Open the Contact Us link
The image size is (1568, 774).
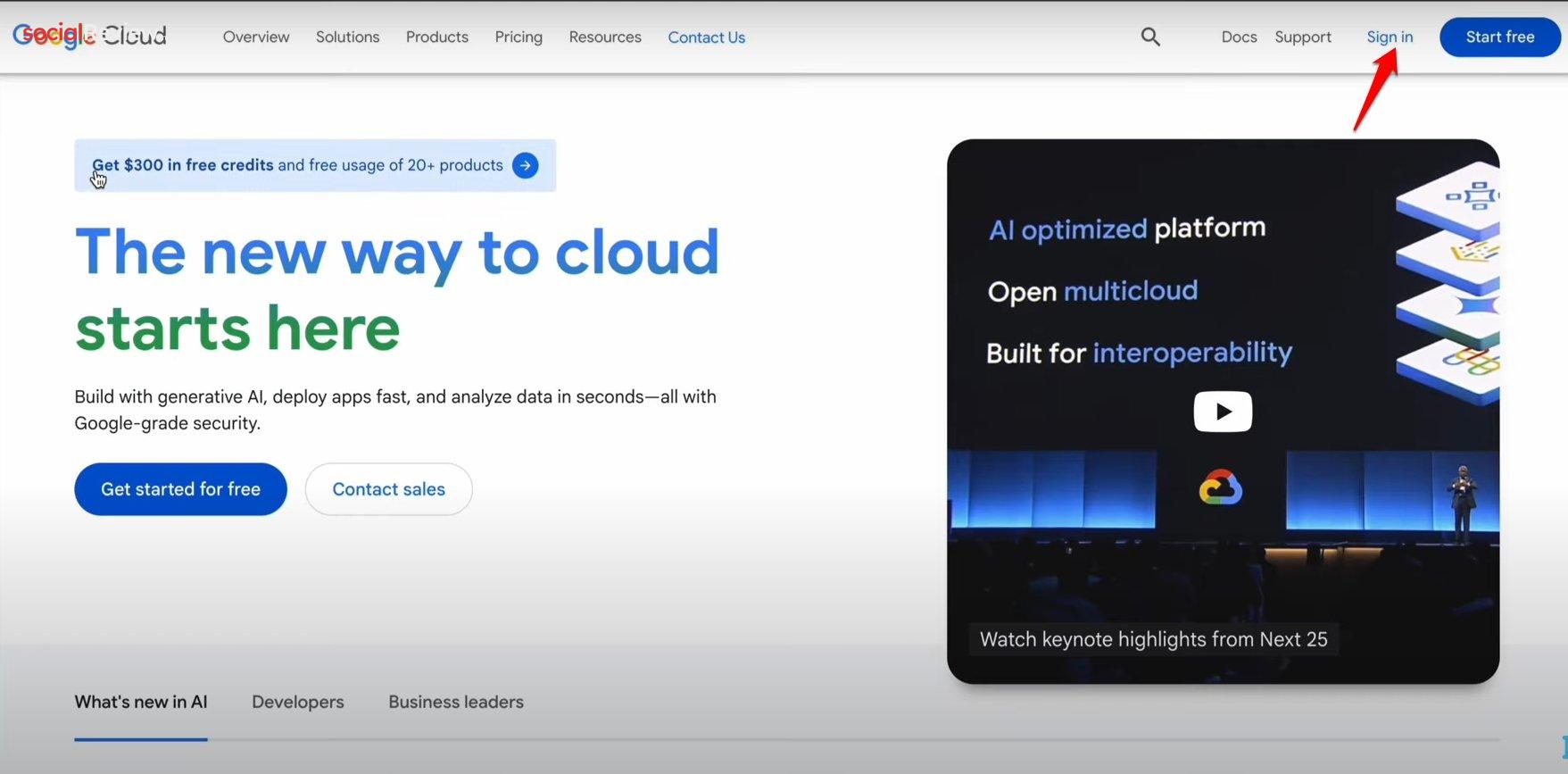point(706,37)
